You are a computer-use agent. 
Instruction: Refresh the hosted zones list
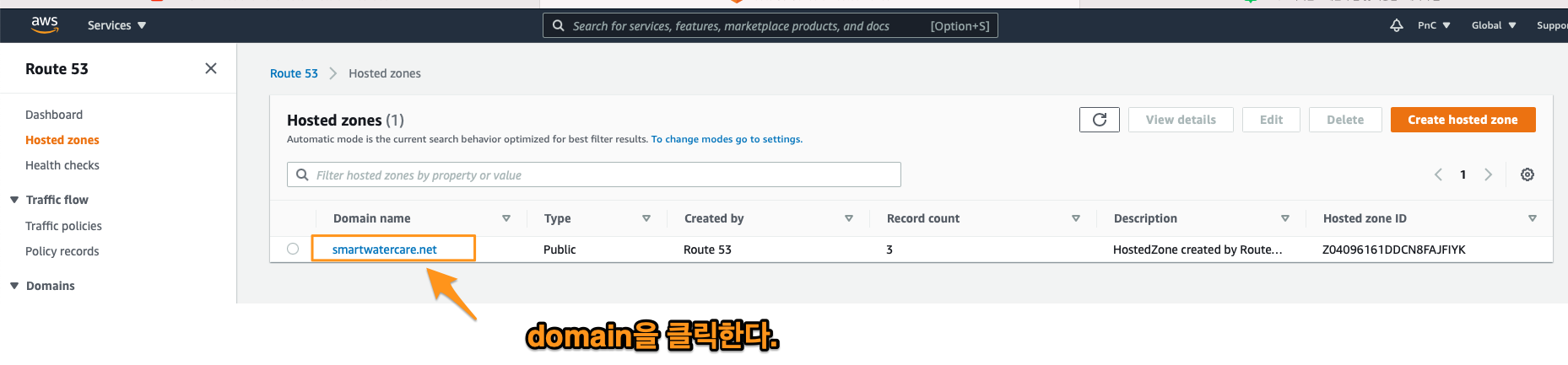tap(1099, 120)
